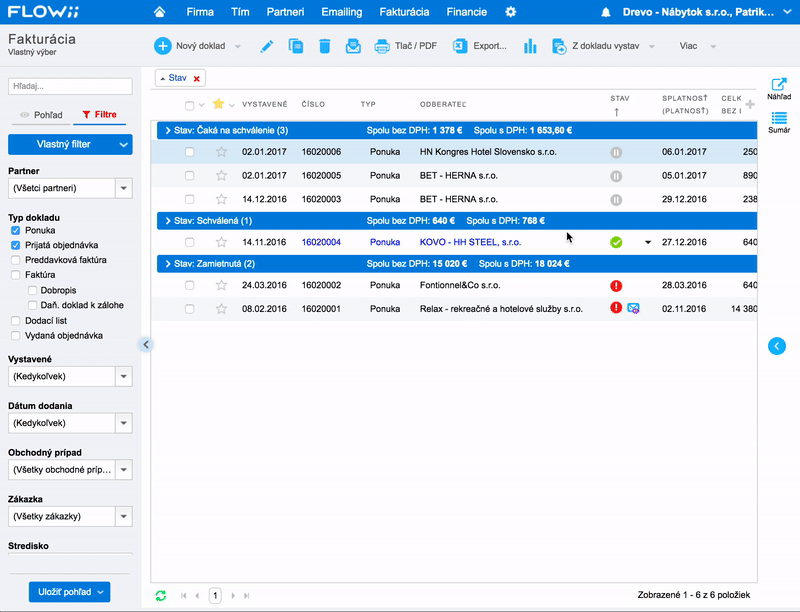The image size is (800, 612).
Task: Click the Uložiť pohľad button
Action: 69,592
